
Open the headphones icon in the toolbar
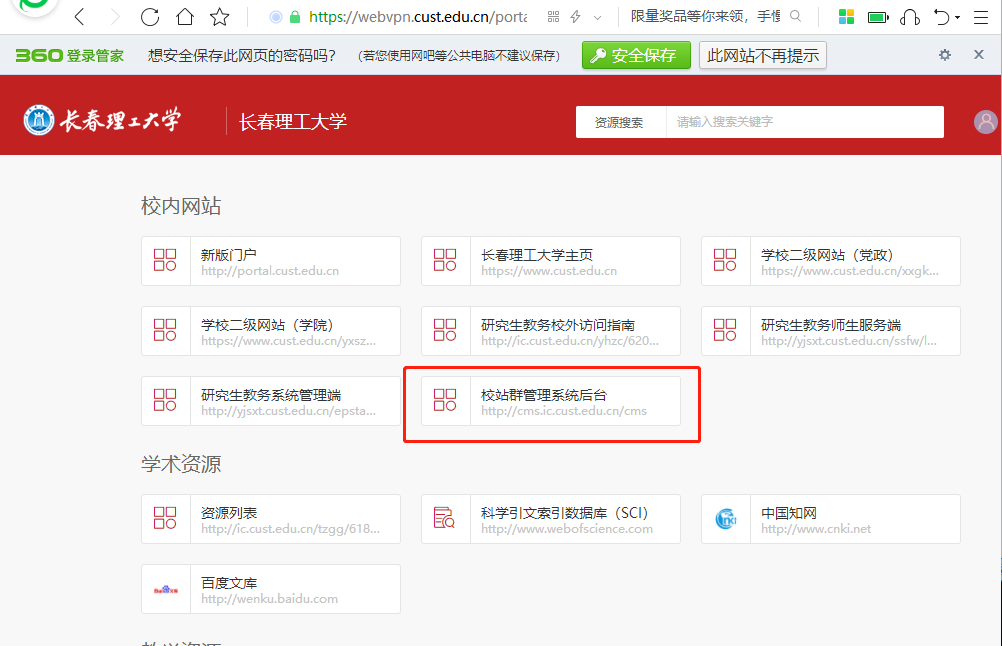[x=909, y=17]
